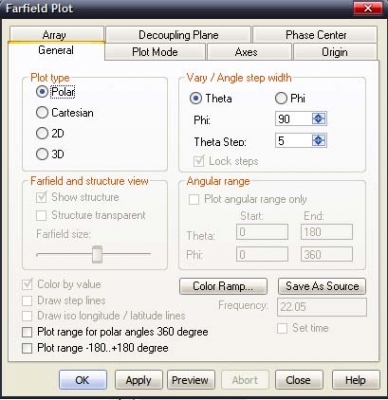Image resolution: width=388 pixels, height=400 pixels.
Task: Open the Decoupling Plane tab
Action: (178, 35)
